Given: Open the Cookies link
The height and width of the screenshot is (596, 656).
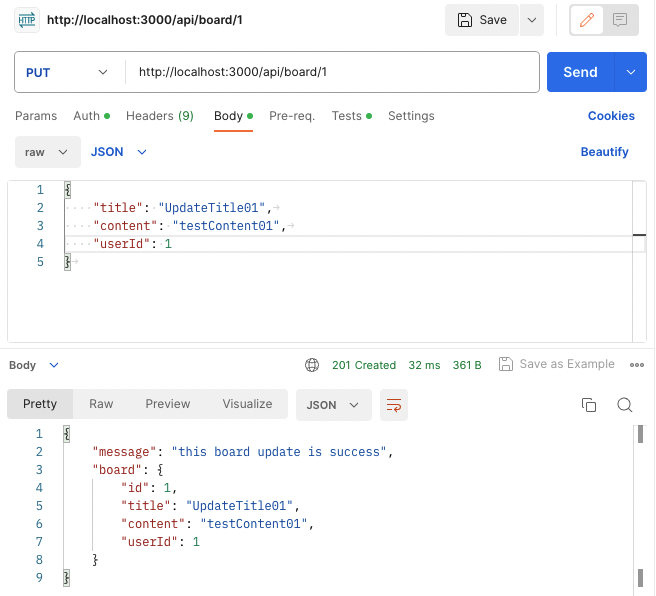Looking at the screenshot, I should 611,116.
